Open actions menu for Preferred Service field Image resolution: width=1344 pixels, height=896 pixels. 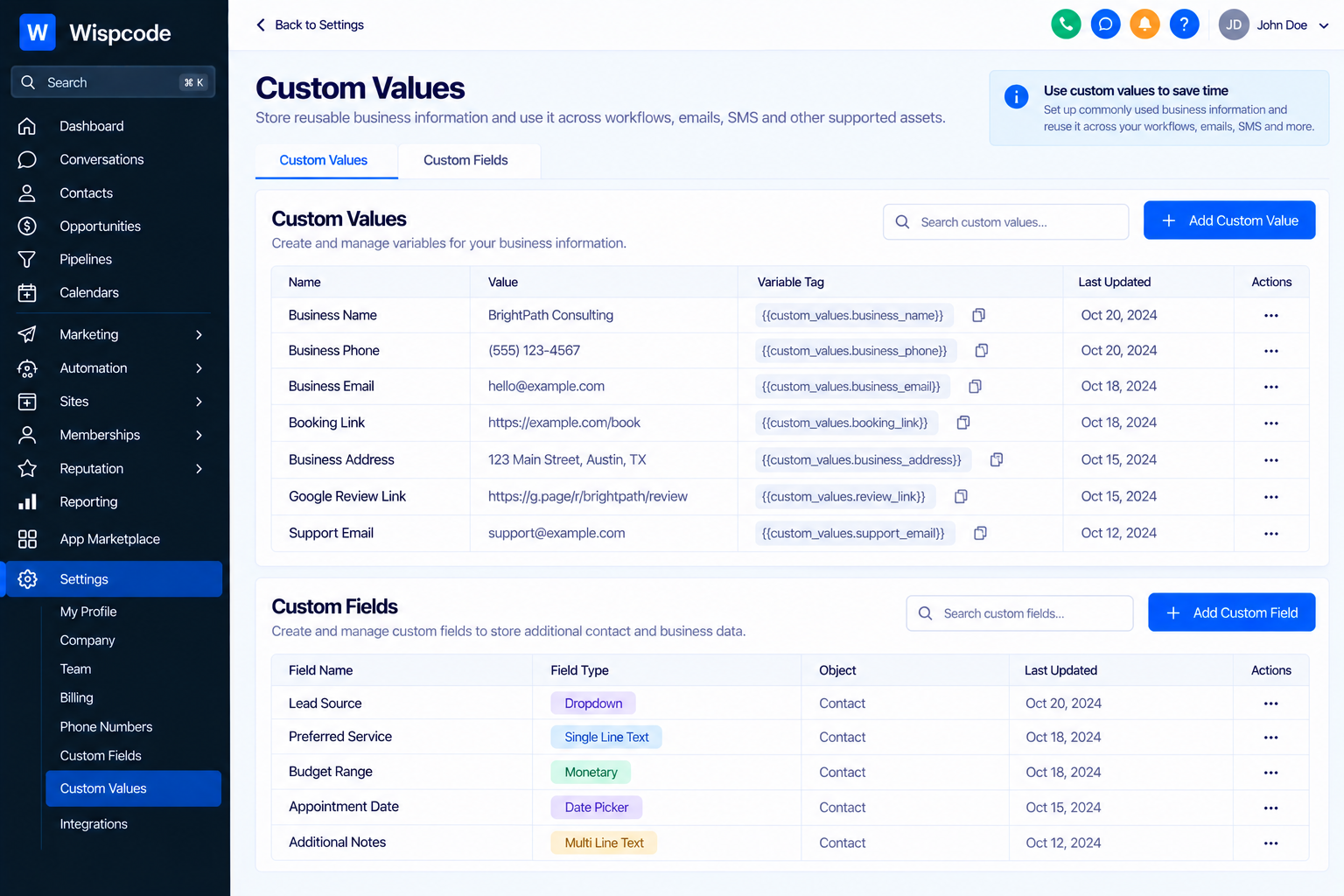1271,738
